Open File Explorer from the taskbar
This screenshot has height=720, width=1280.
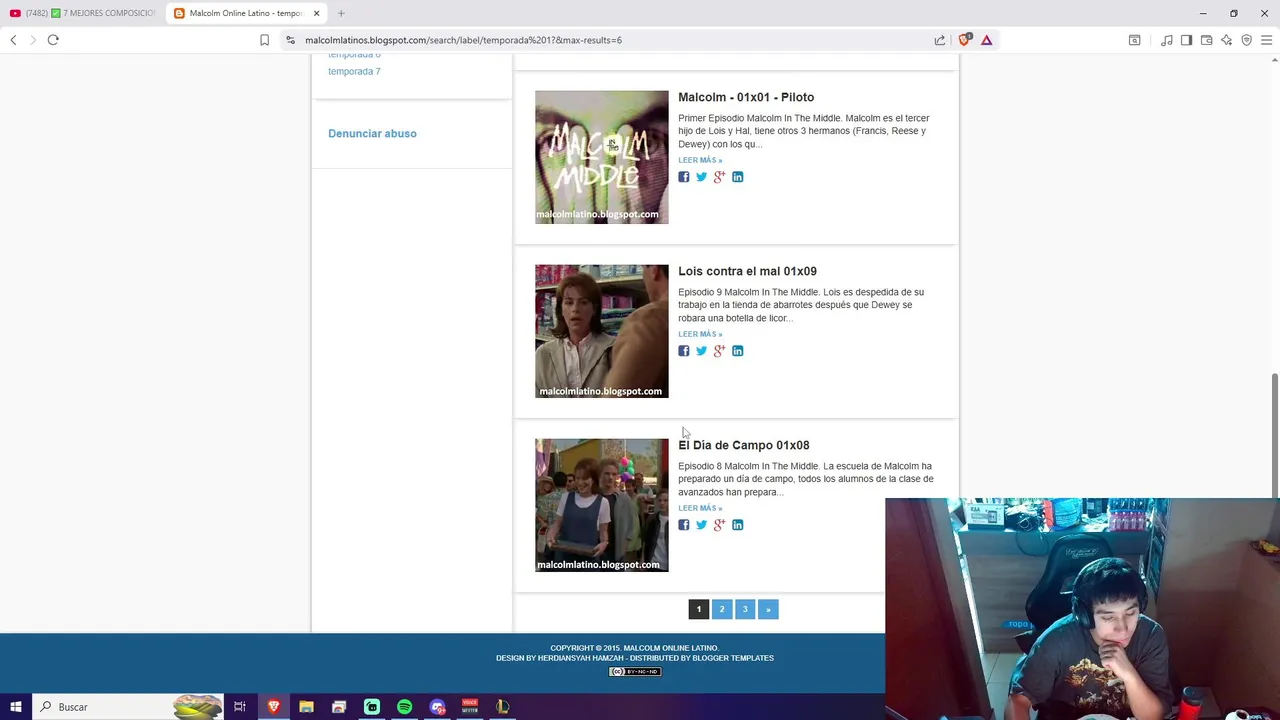coord(306,707)
